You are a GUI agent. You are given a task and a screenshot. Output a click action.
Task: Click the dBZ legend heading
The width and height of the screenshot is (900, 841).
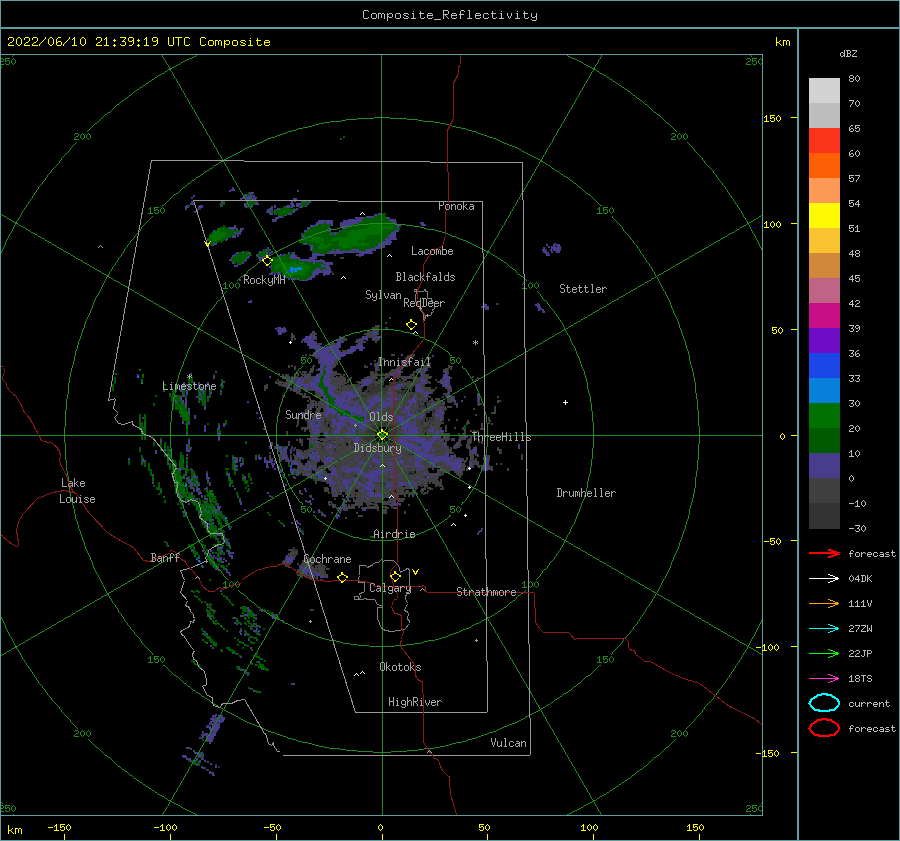pos(848,53)
